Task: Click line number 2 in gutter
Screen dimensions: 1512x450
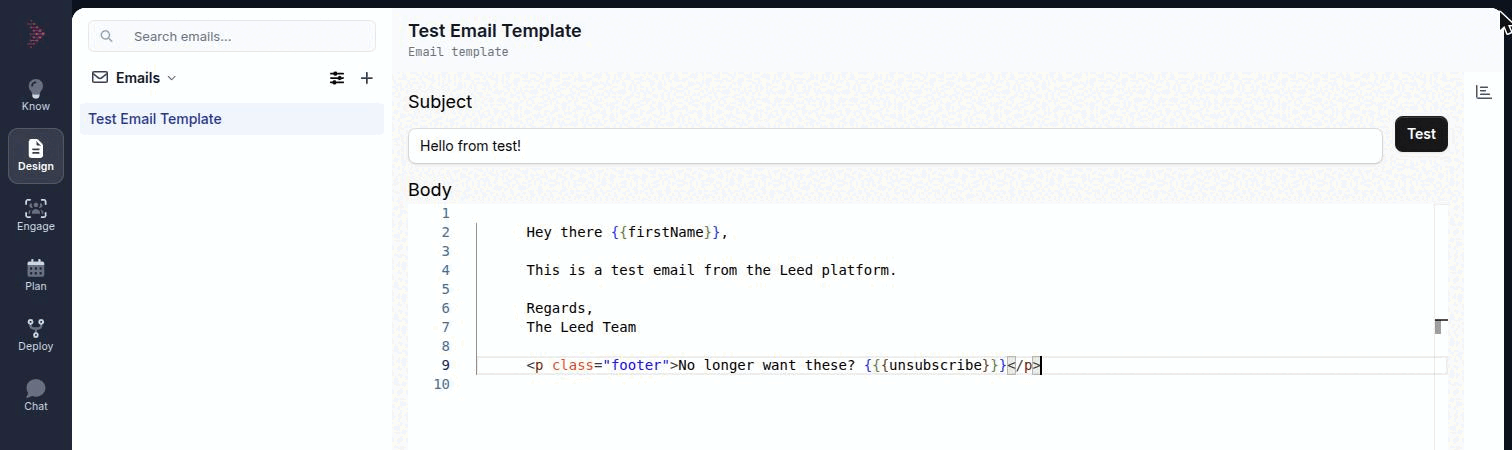Action: pyautogui.click(x=445, y=232)
